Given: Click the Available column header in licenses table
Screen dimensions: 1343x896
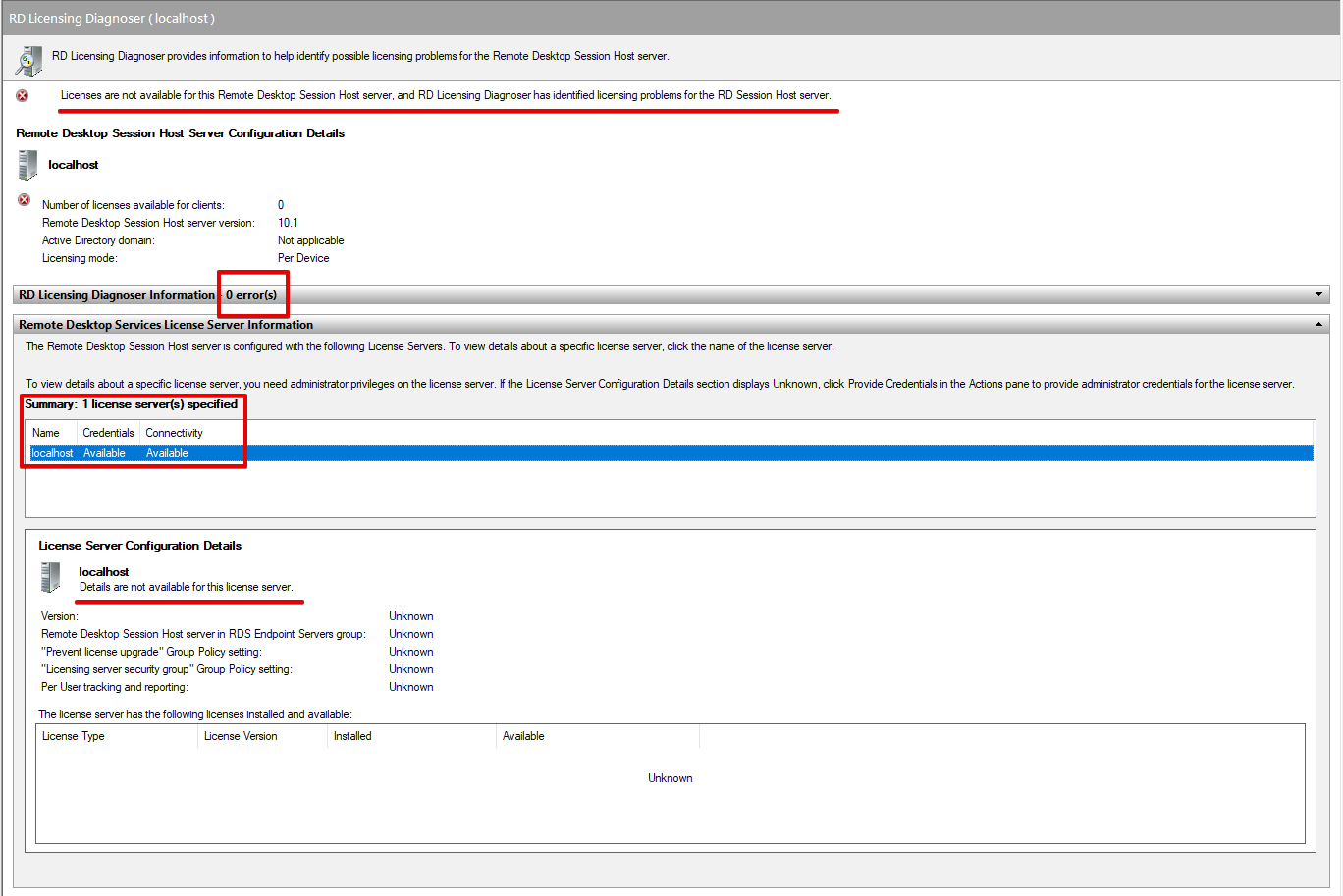Looking at the screenshot, I should coord(523,736).
